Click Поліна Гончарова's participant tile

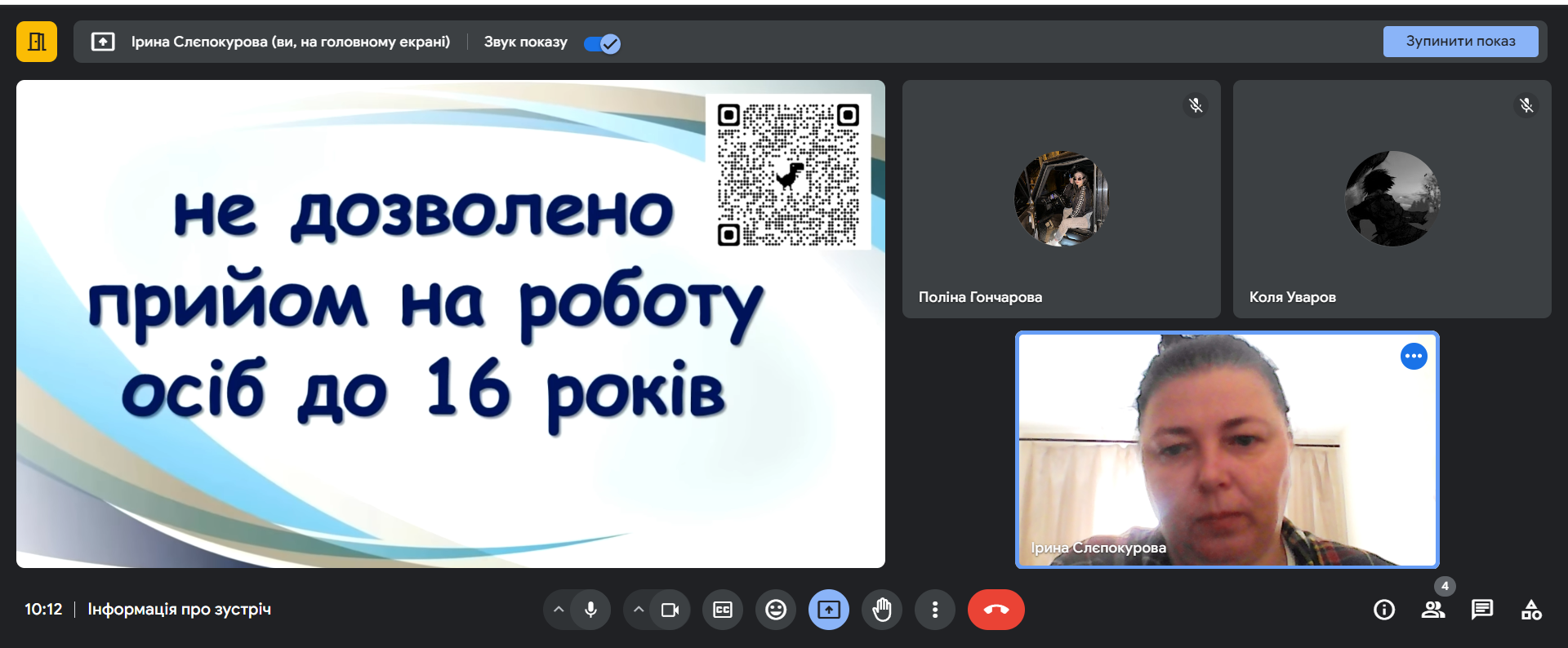1061,199
